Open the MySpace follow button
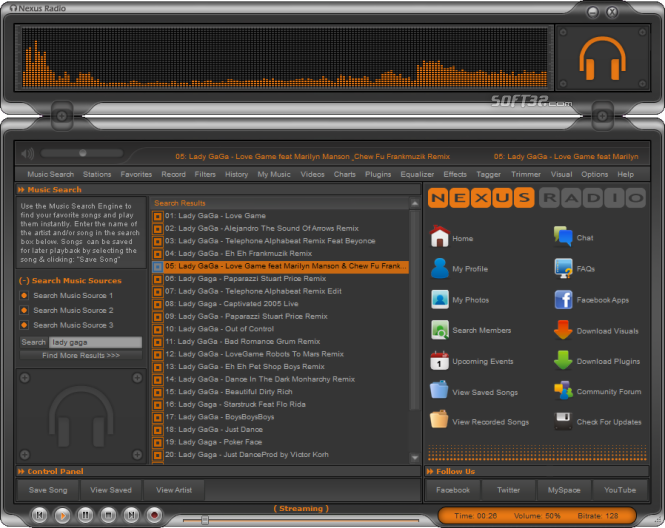 click(x=564, y=490)
